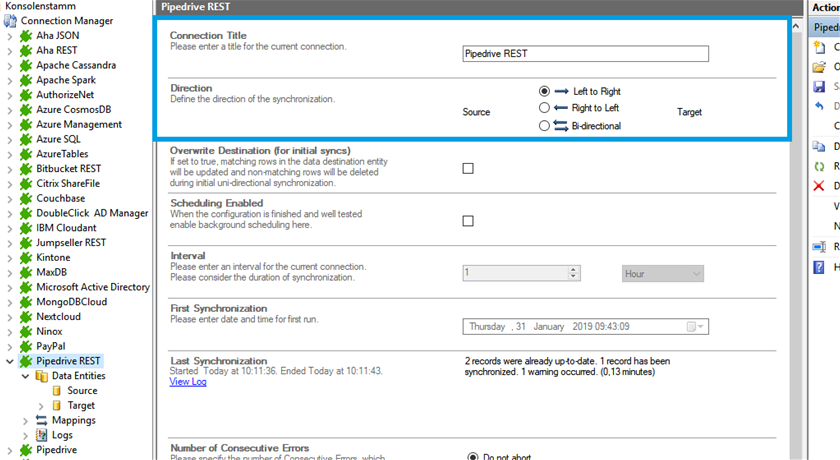This screenshot has height=460, width=840.
Task: Click the red X delete icon in Actions
Action: 820,186
